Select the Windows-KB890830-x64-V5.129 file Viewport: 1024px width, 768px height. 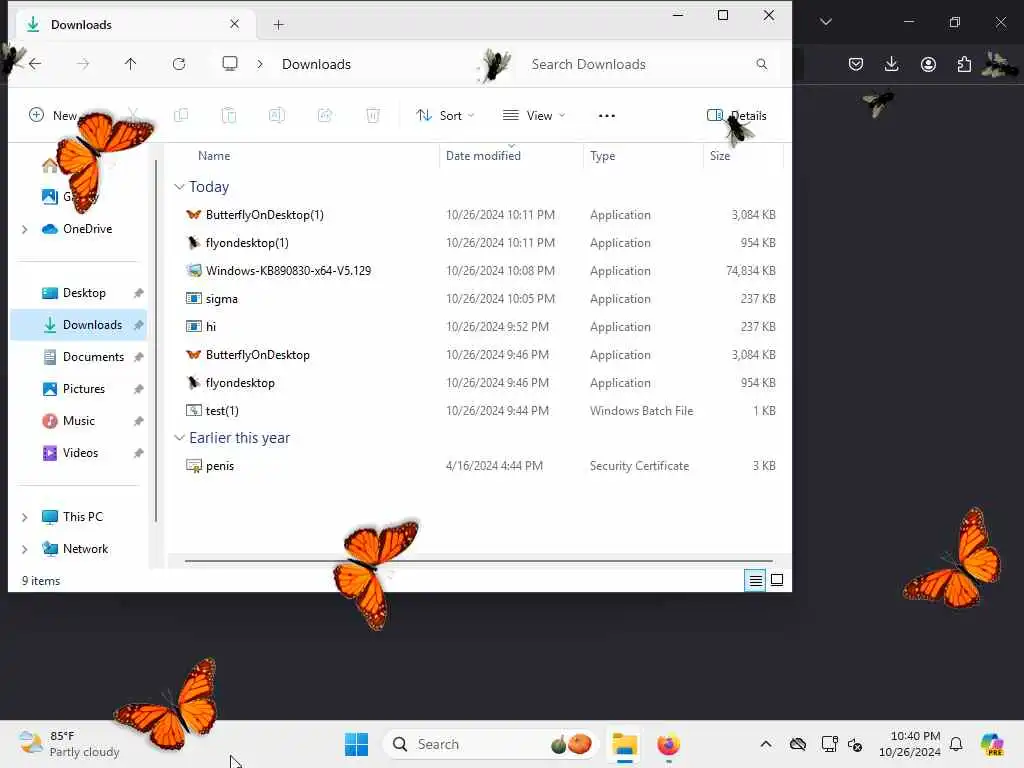pyautogui.click(x=288, y=270)
